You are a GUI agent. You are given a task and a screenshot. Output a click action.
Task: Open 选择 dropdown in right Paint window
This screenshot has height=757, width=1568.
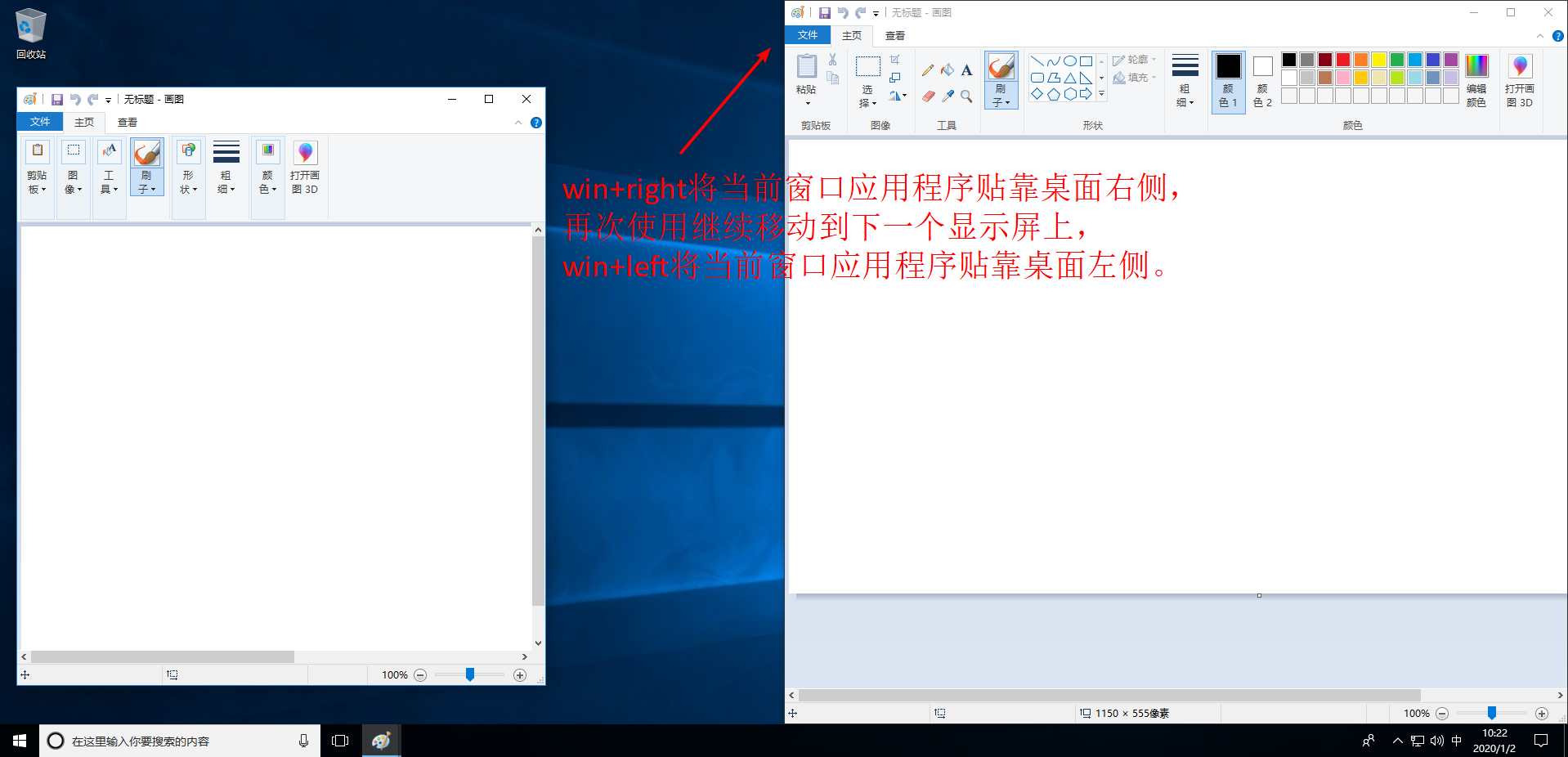tap(867, 96)
